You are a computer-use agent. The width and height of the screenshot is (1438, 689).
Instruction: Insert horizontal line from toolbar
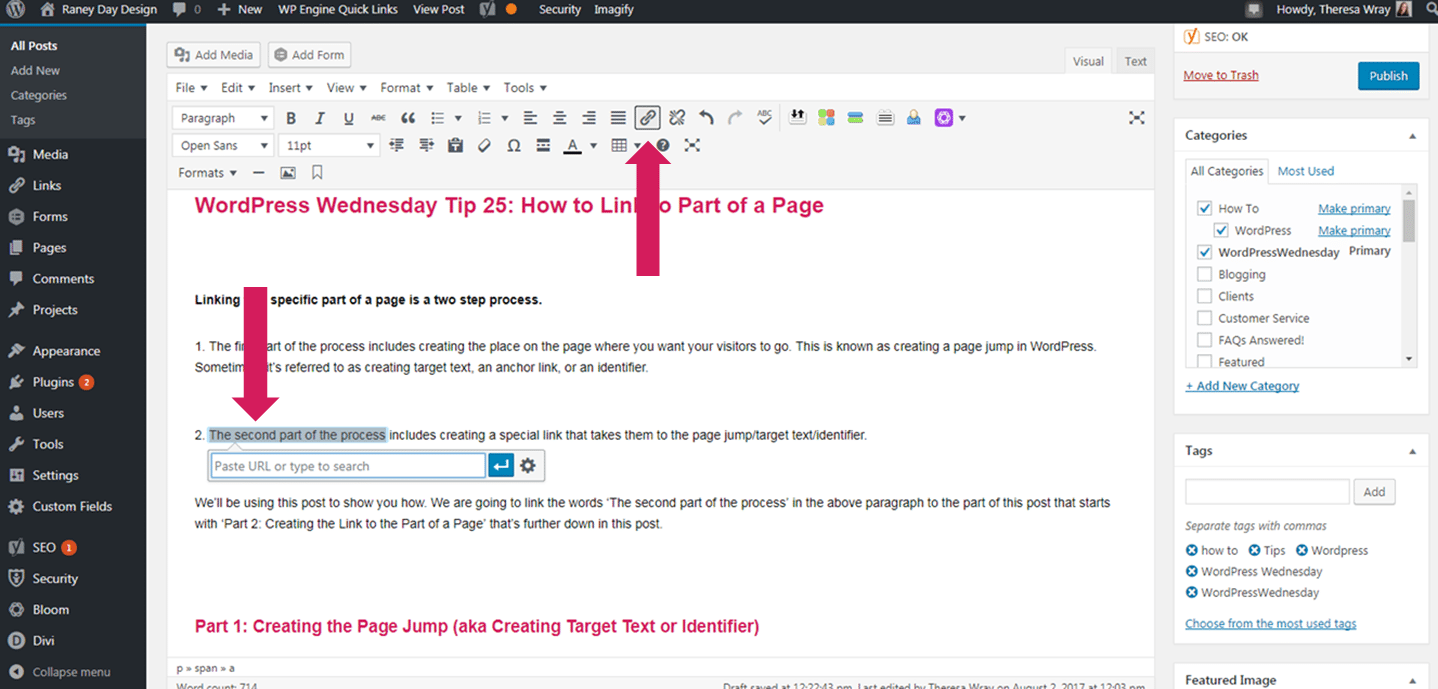(259, 172)
